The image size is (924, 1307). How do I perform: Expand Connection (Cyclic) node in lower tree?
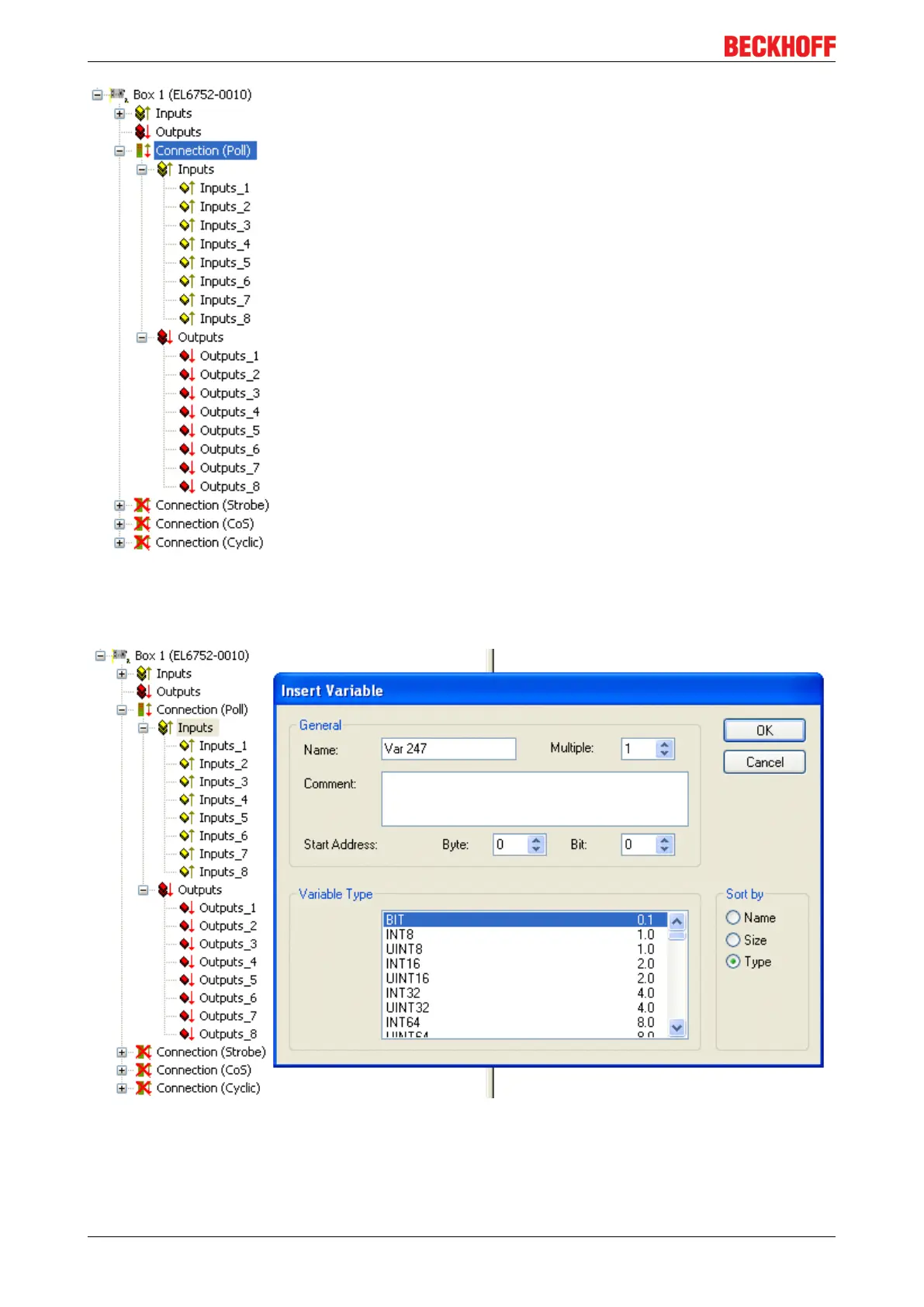[x=122, y=1088]
